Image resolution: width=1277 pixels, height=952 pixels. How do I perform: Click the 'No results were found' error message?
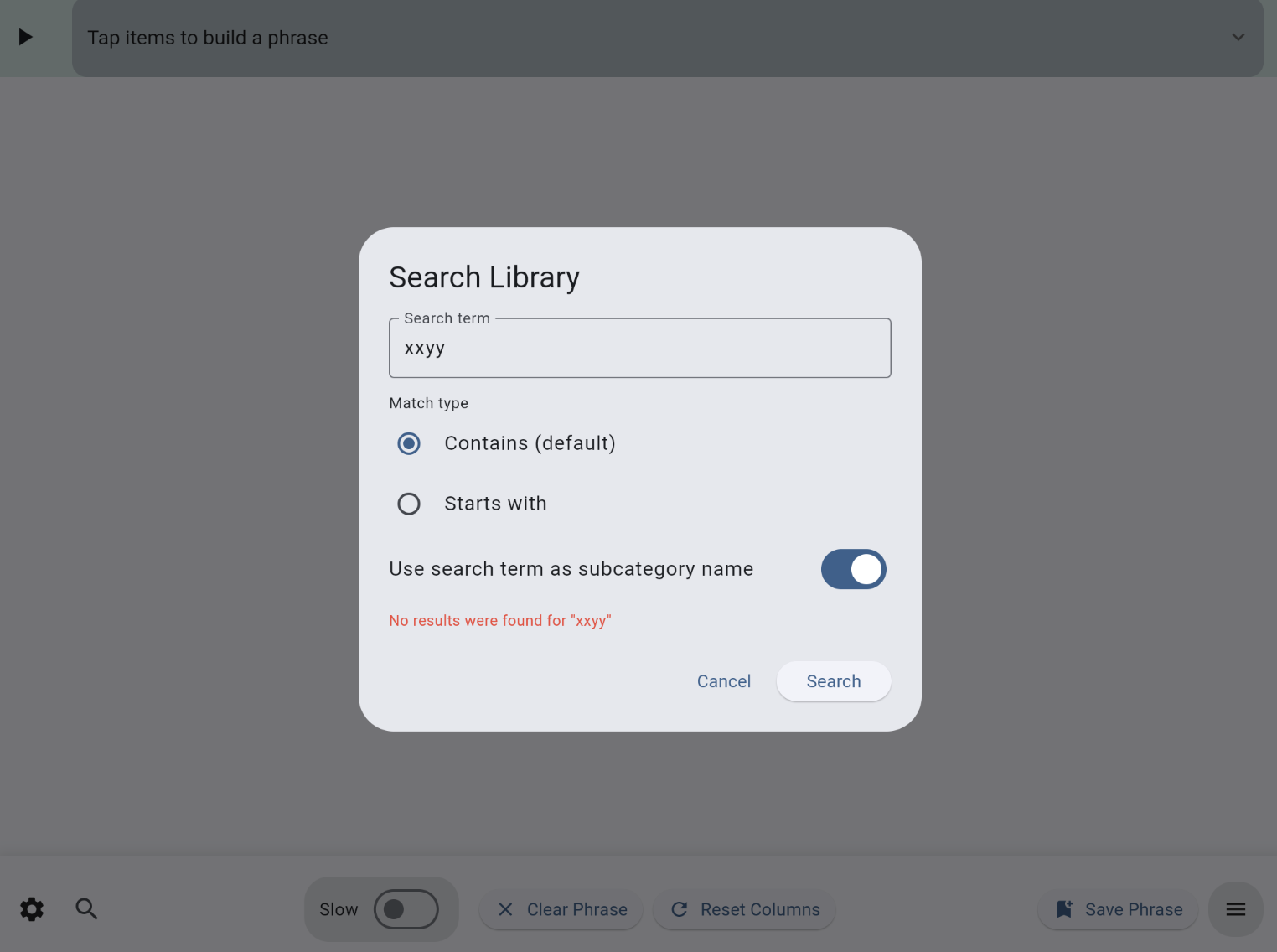pos(500,621)
